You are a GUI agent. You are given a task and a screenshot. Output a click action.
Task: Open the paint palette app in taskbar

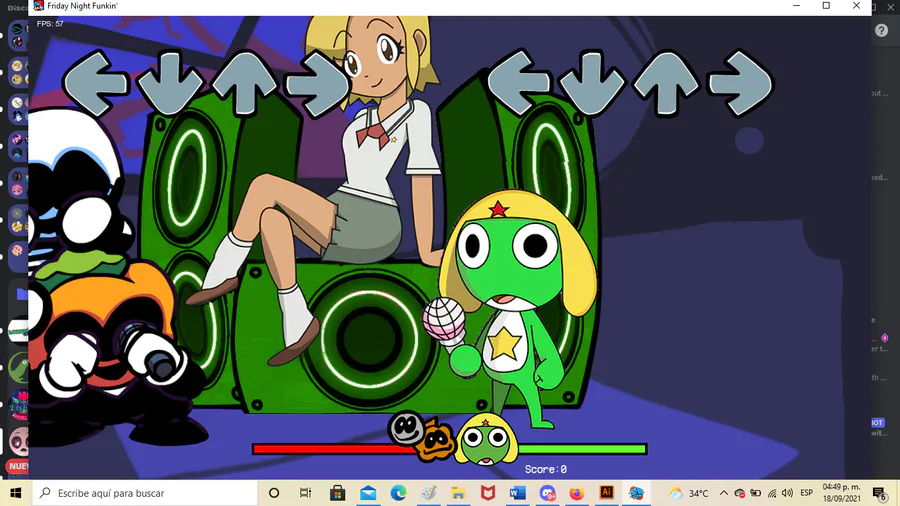[428, 493]
